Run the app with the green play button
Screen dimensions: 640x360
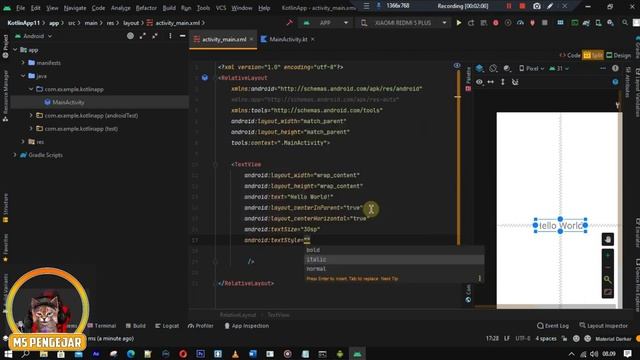click(459, 23)
